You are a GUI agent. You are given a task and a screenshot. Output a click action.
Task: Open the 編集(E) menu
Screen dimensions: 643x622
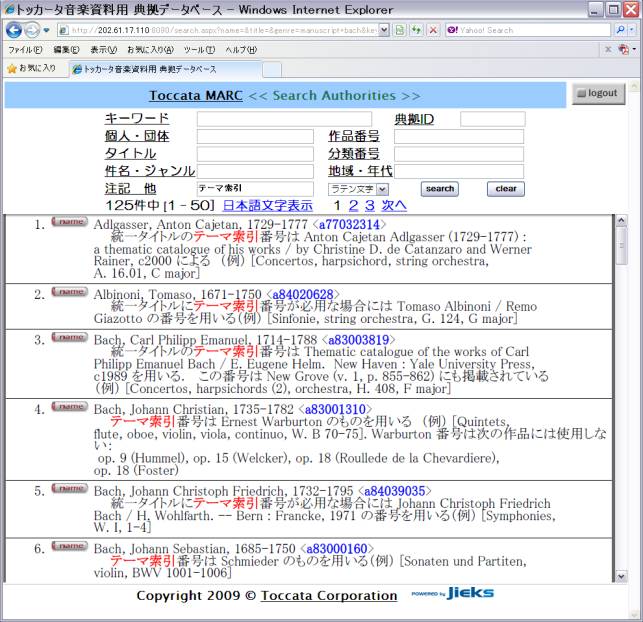[x=66, y=50]
